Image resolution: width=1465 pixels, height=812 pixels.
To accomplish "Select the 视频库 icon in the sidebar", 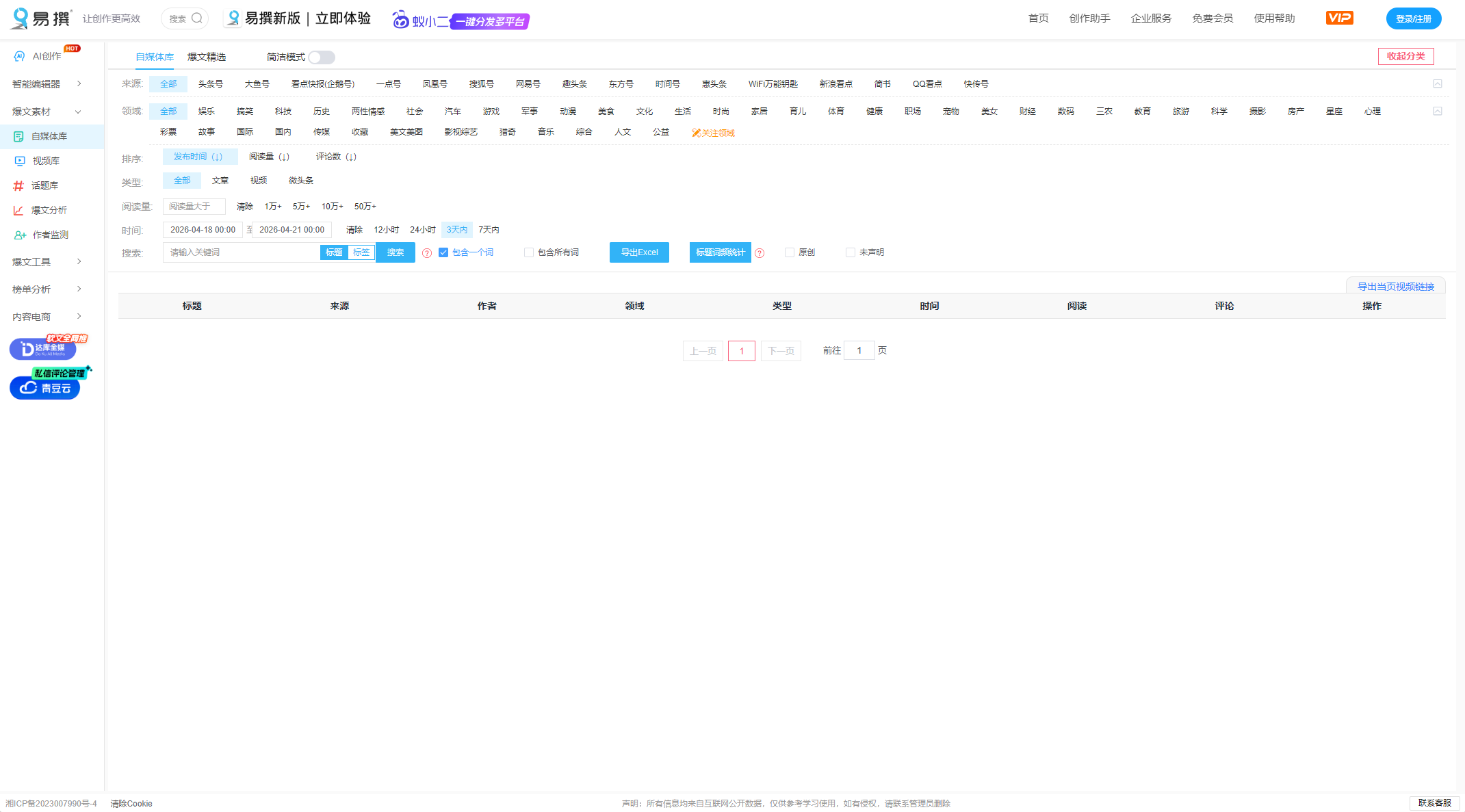I will tap(19, 161).
